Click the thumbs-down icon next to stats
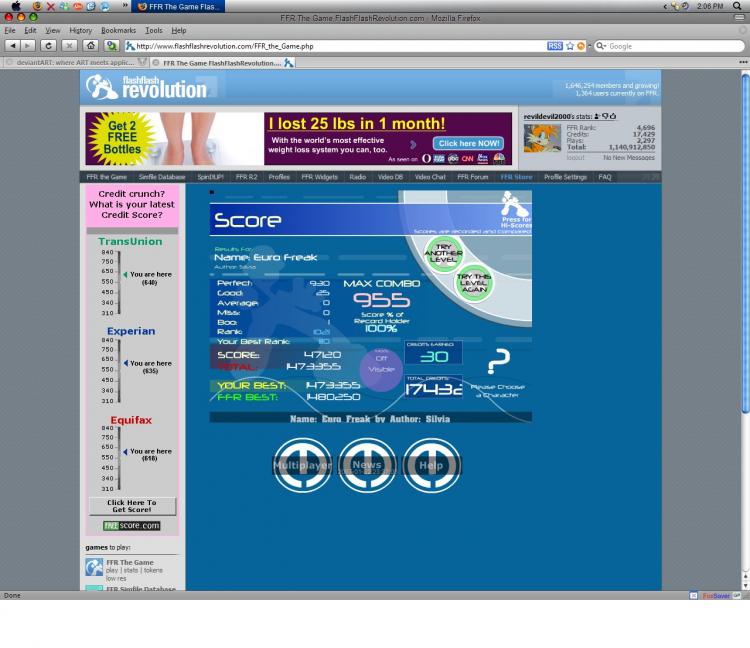This screenshot has height=648, width=750. click(605, 116)
